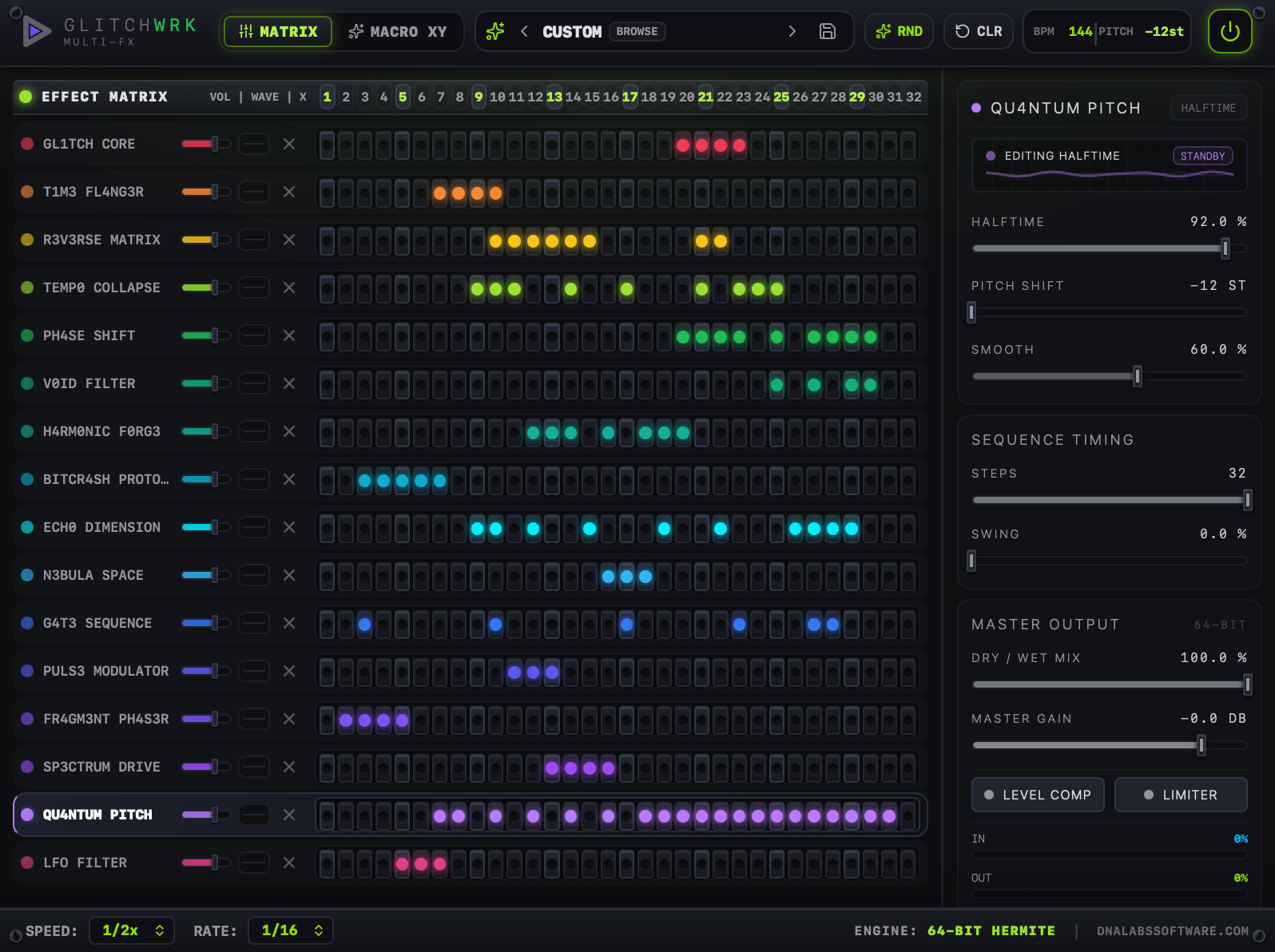The height and width of the screenshot is (952, 1275).
Task: Clear everything with the CLR button
Action: pos(978,31)
